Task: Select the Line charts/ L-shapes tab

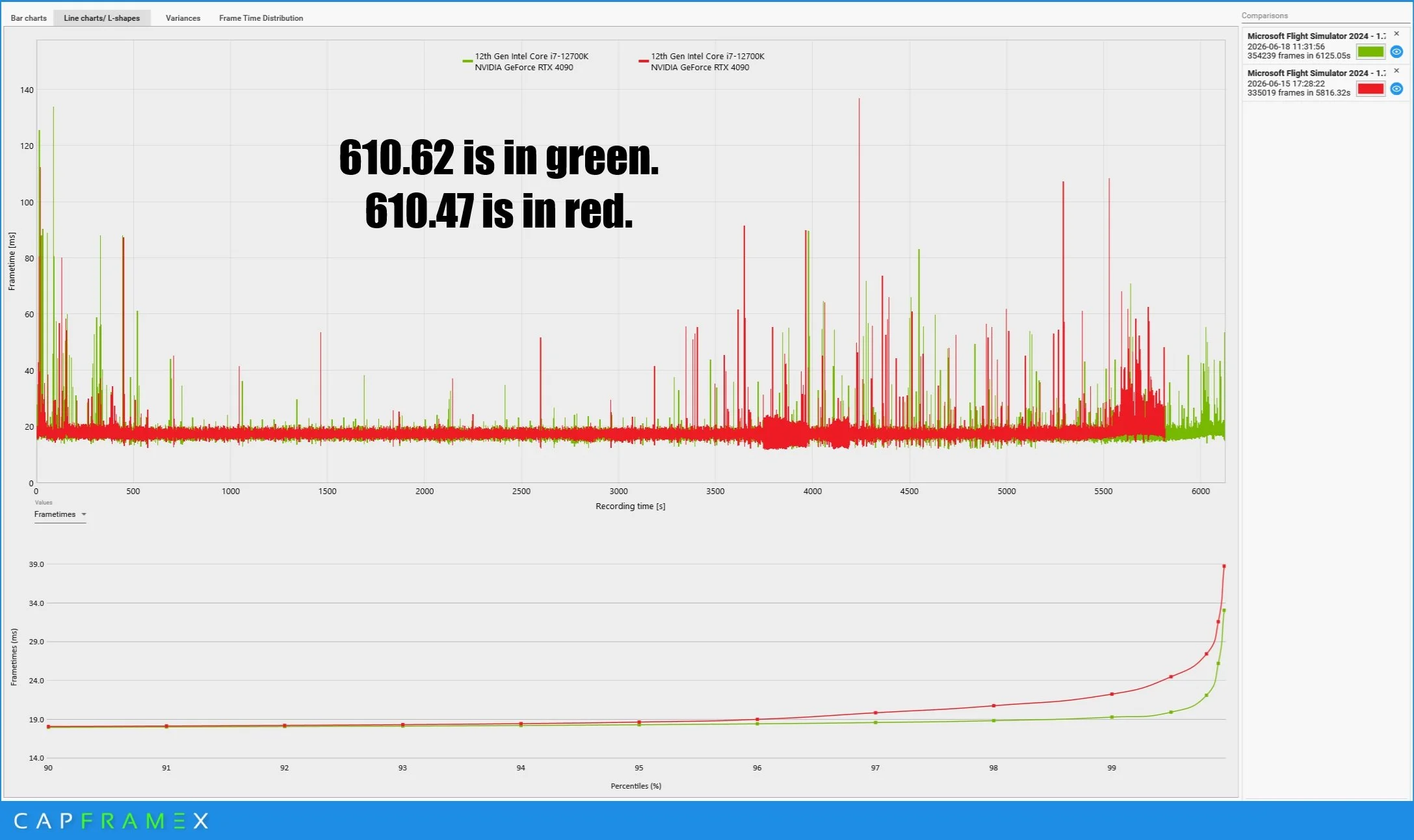Action: pos(102,18)
